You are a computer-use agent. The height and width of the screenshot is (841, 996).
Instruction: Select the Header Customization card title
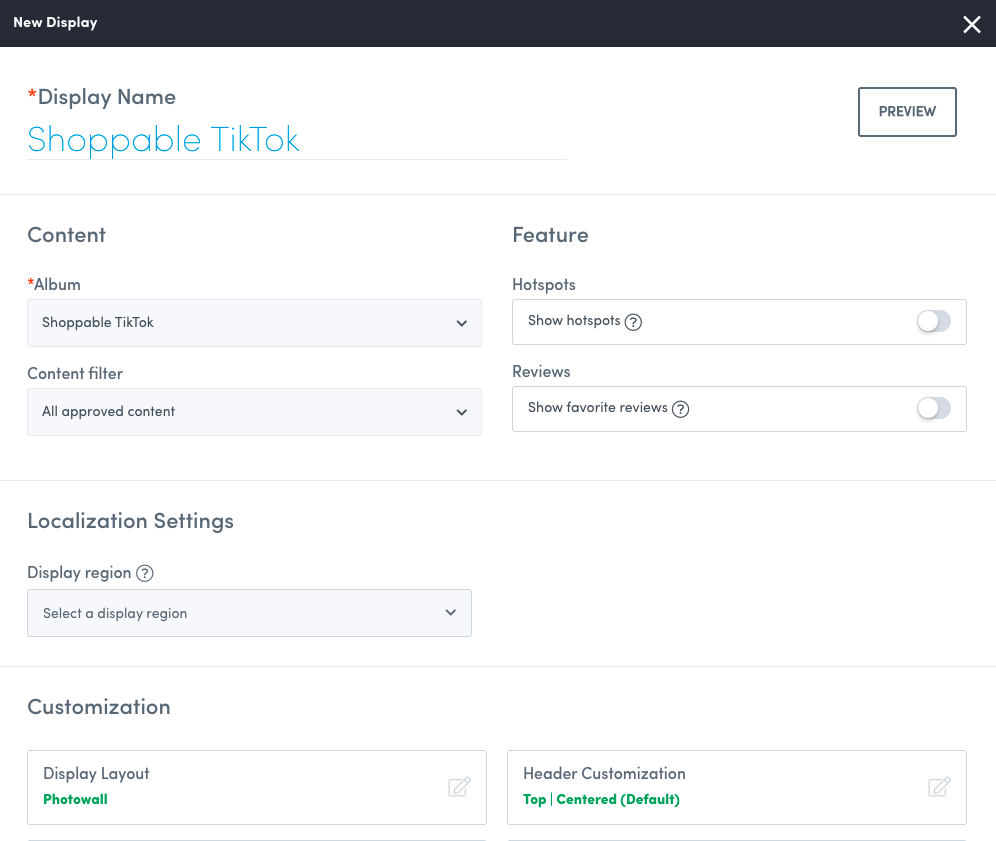pyautogui.click(x=604, y=773)
